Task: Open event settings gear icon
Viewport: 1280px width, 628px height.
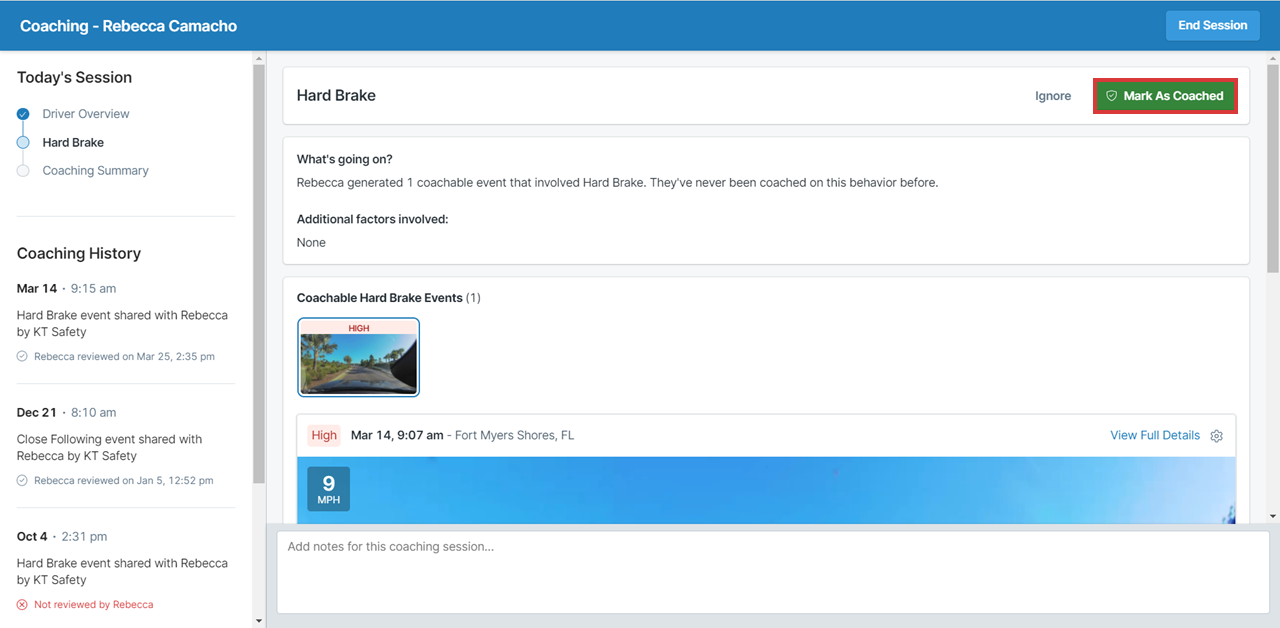Action: pos(1217,436)
